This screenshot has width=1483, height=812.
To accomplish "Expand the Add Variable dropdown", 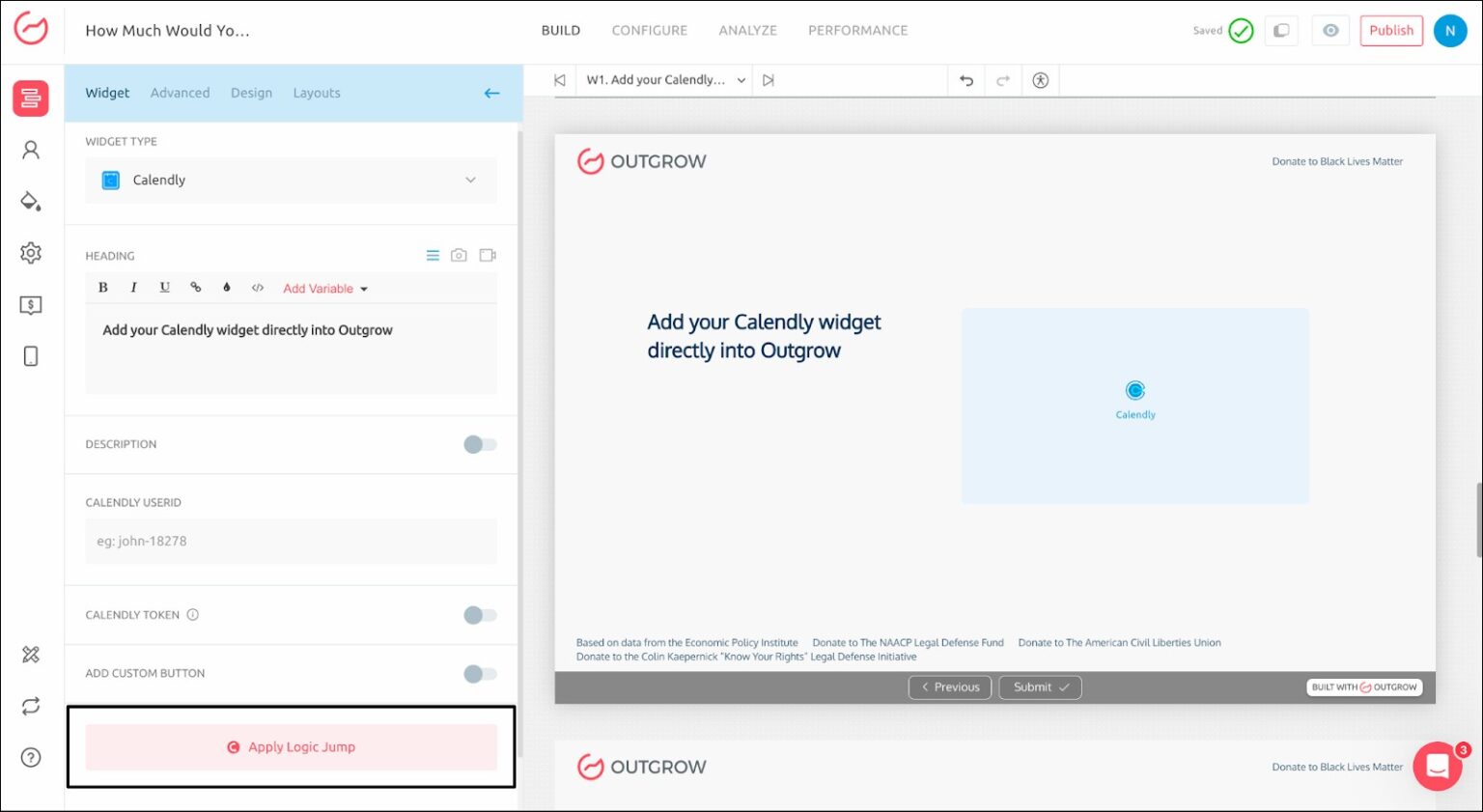I will tap(325, 289).
